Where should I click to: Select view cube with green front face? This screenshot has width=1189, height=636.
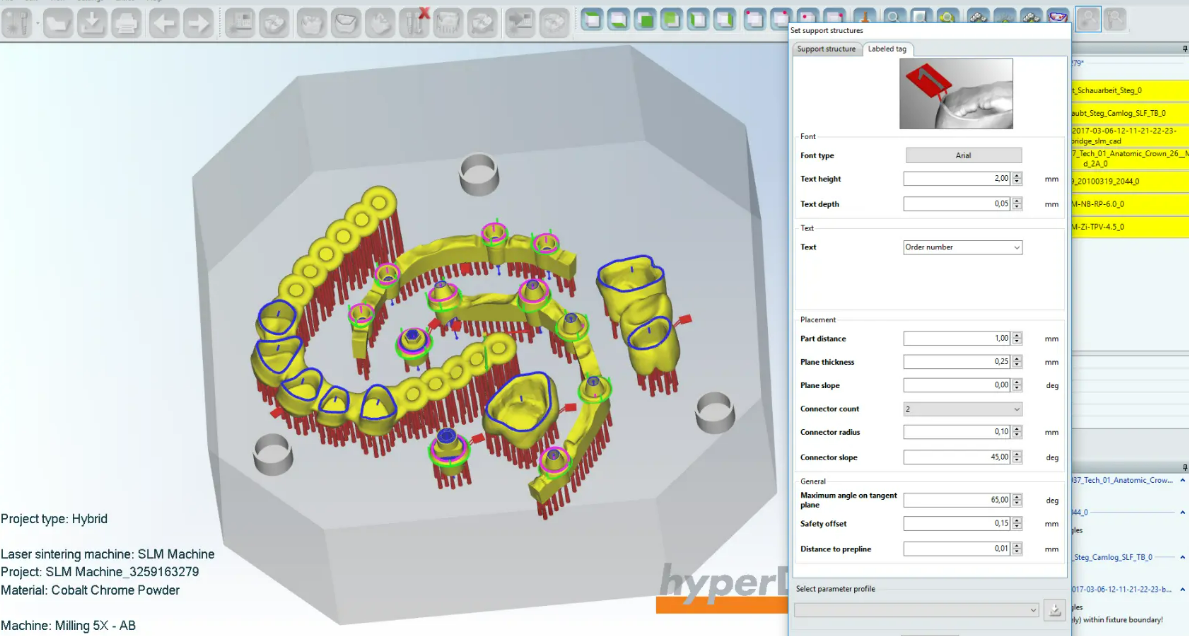click(645, 20)
